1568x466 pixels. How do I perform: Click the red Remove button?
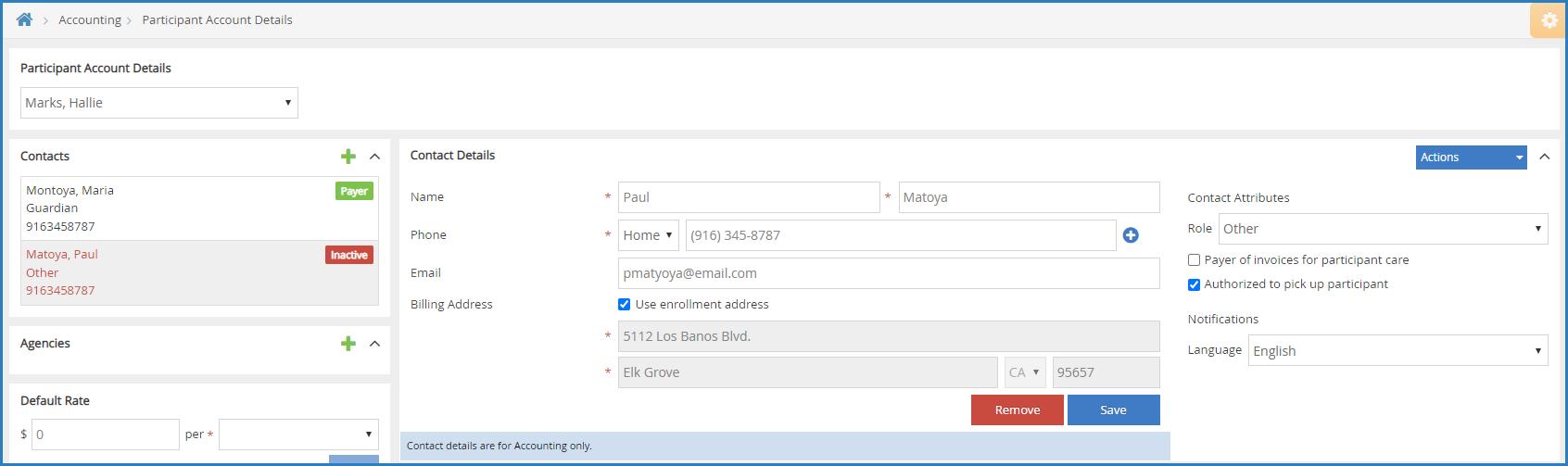tap(1018, 410)
